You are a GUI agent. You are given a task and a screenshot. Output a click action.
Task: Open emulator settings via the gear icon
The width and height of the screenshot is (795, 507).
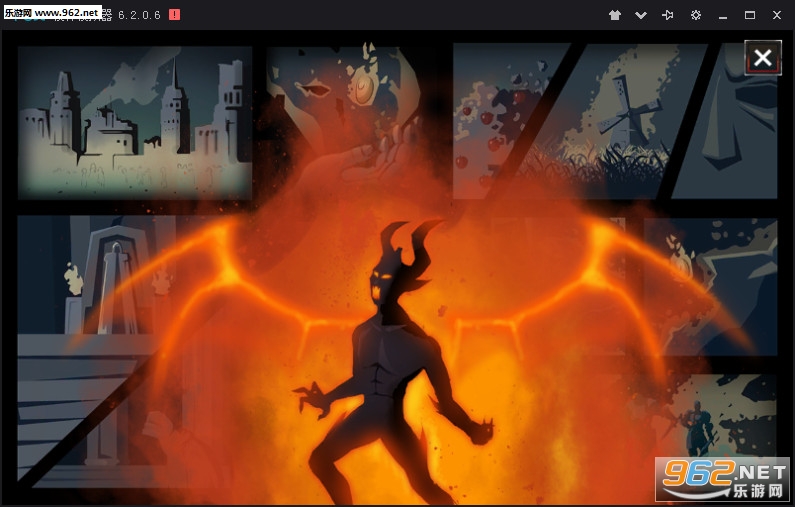[x=696, y=15]
